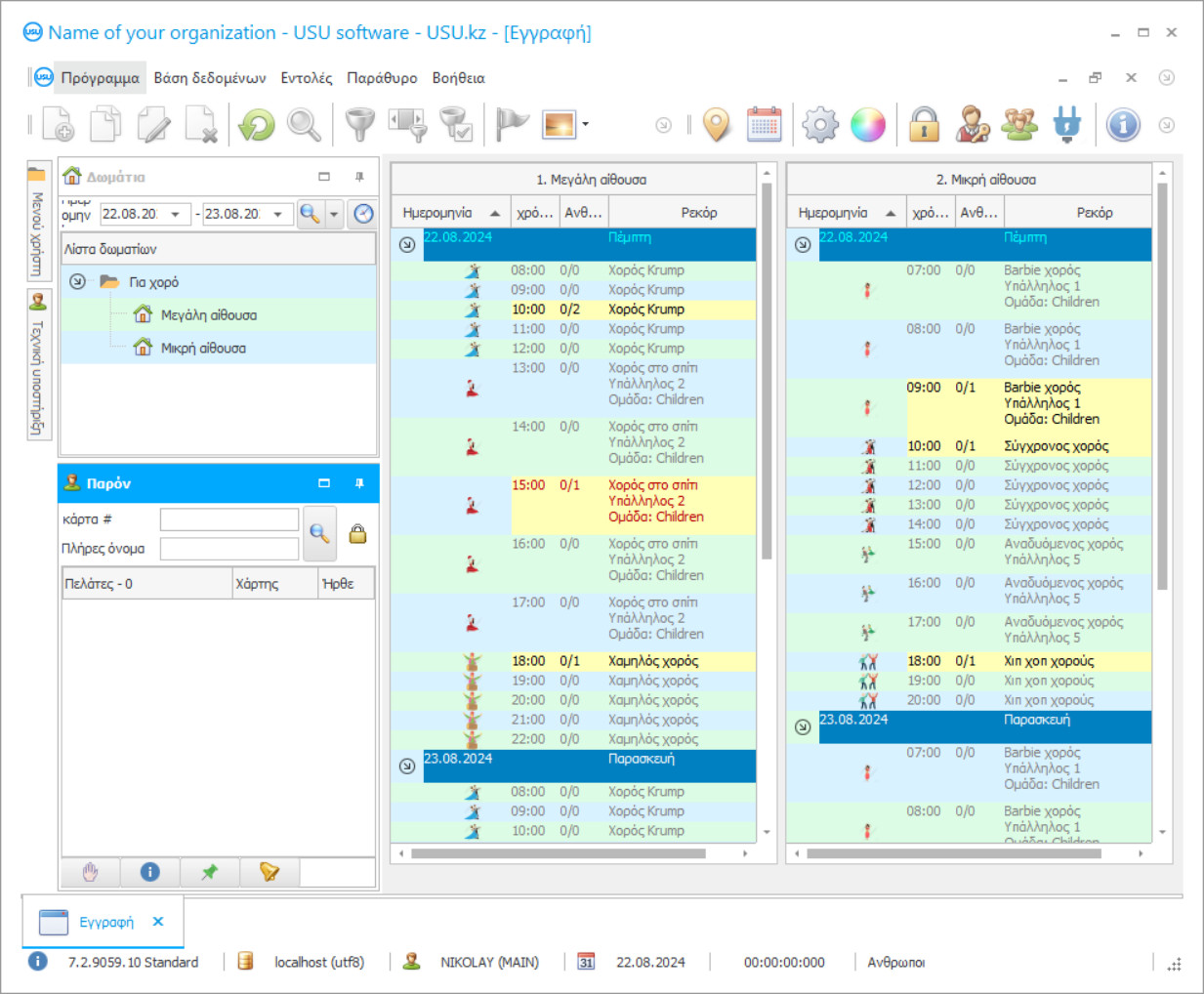Open the end date dropdown 23.08
Viewport: 1204px width, 994px height.
[x=278, y=214]
